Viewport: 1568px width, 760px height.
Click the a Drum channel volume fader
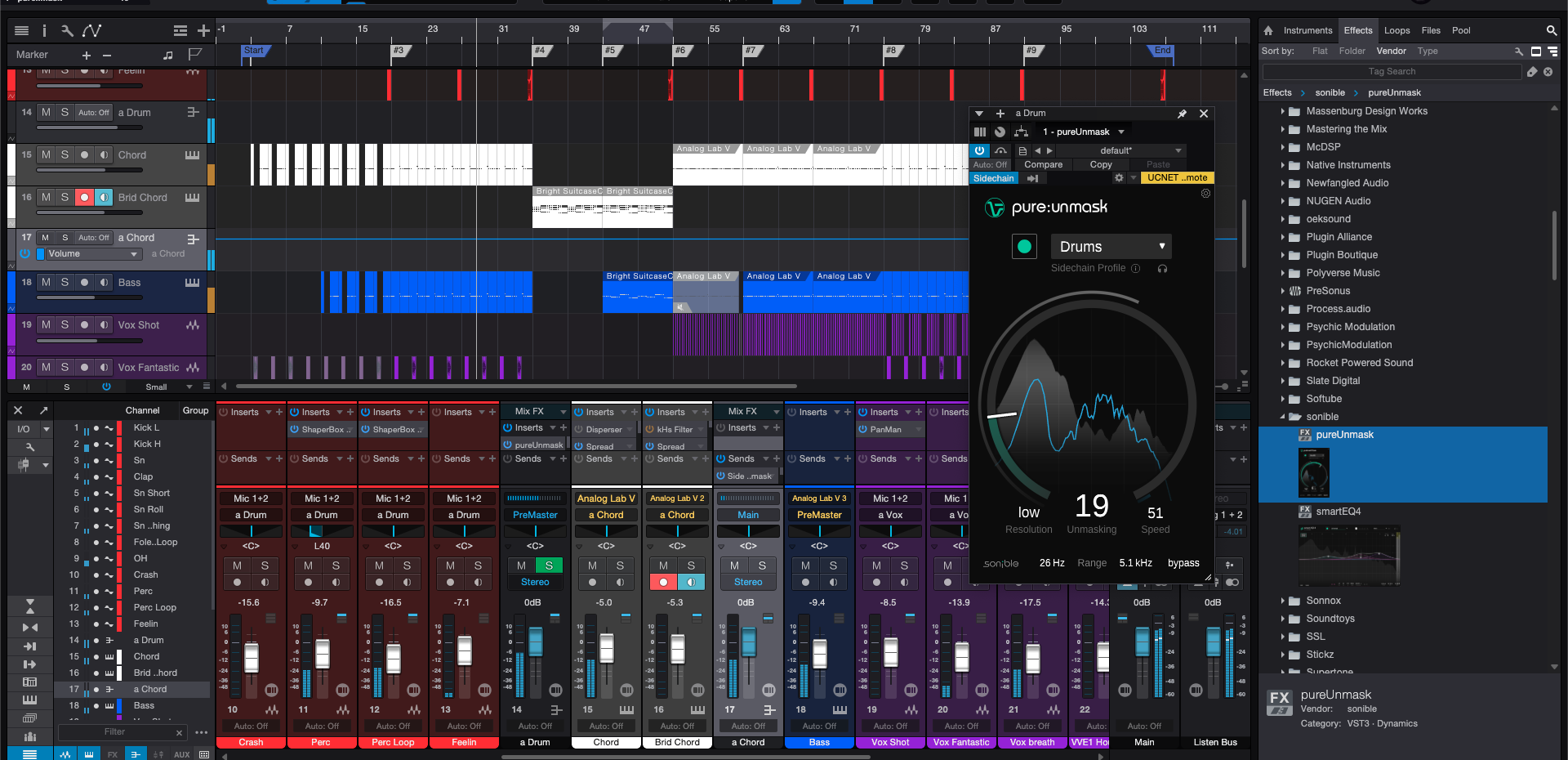pyautogui.click(x=535, y=642)
